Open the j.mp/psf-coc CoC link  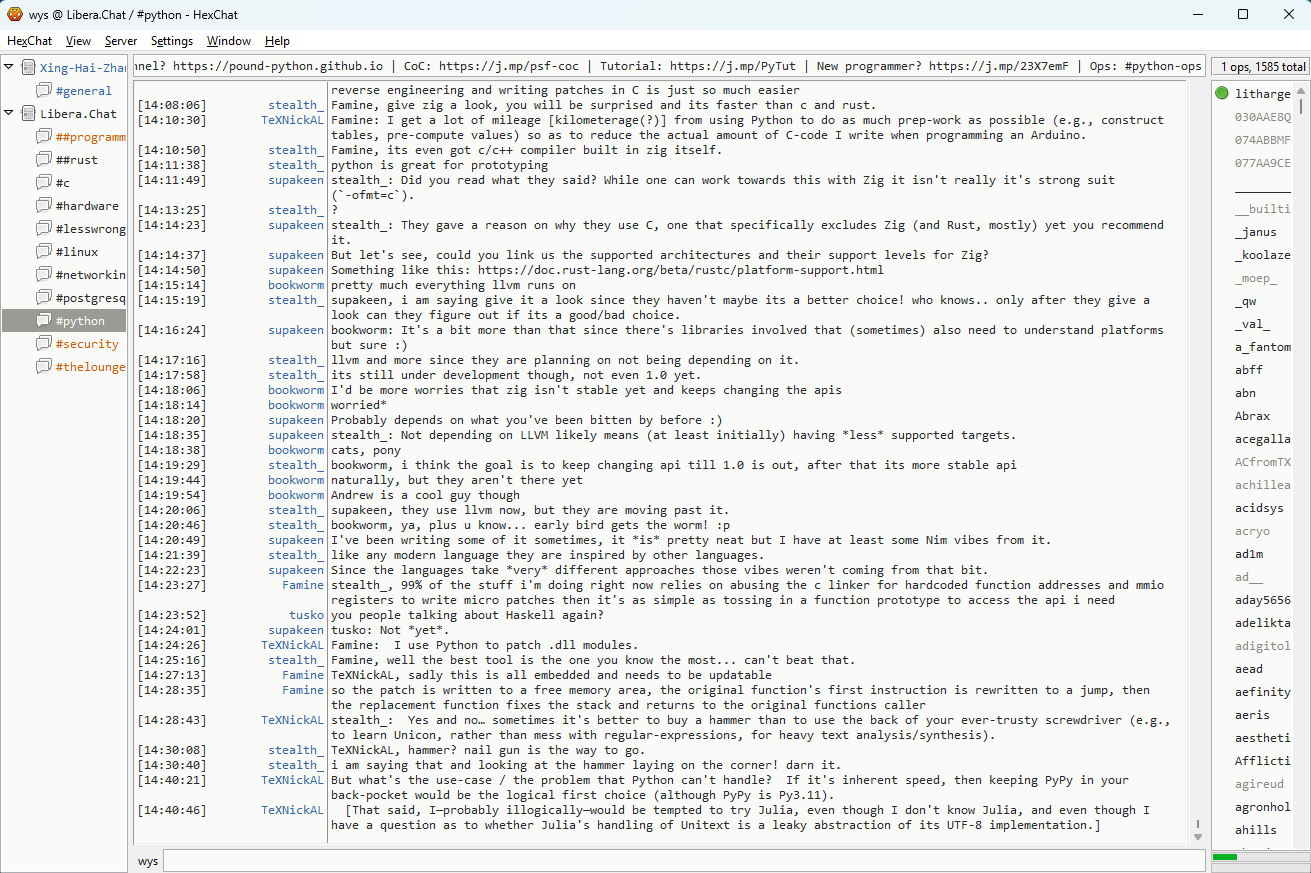coord(508,67)
